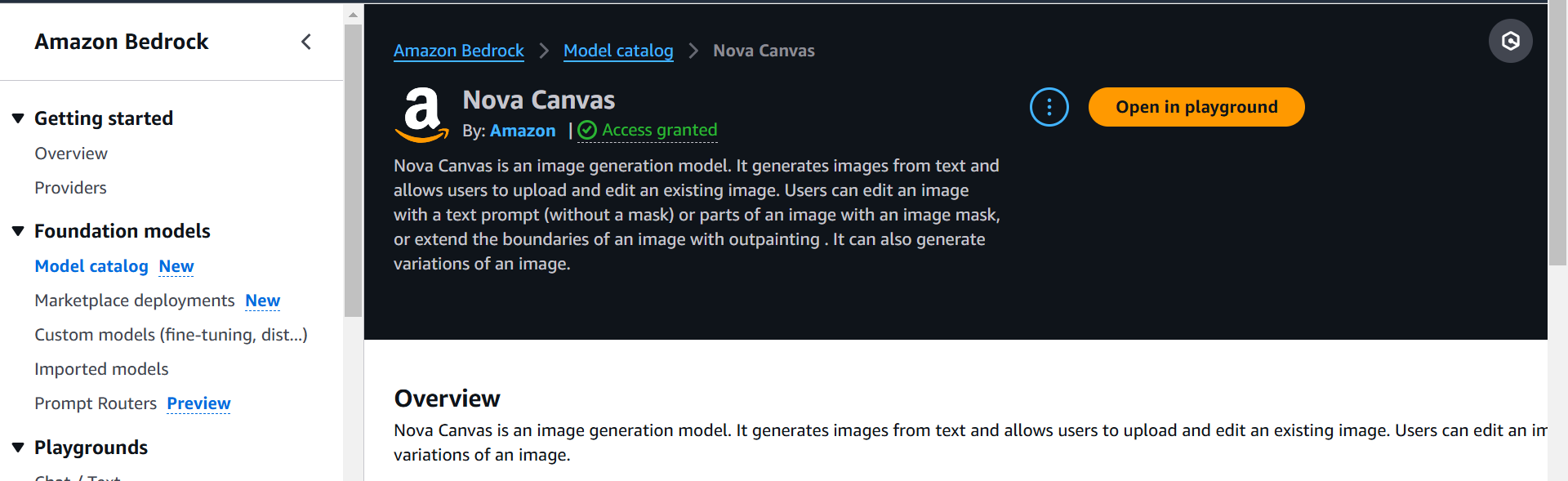Click the Preview badge beside Prompt Routers
Screen dimensions: 1568x481
tap(198, 403)
